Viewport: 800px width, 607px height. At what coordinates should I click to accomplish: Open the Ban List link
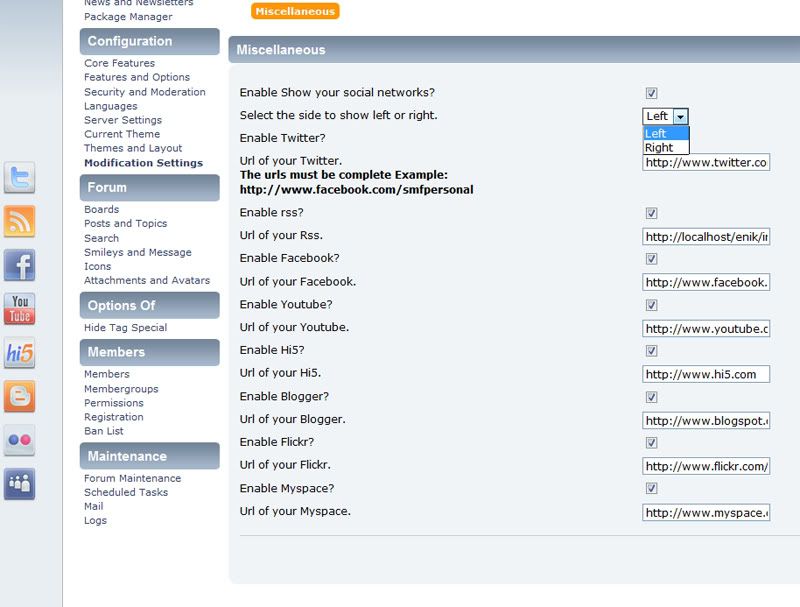[104, 431]
